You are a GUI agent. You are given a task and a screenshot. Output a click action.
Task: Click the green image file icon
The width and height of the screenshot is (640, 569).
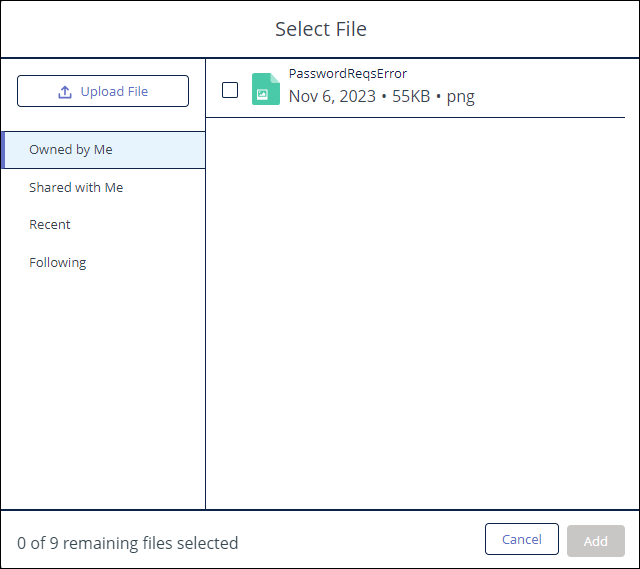(266, 89)
